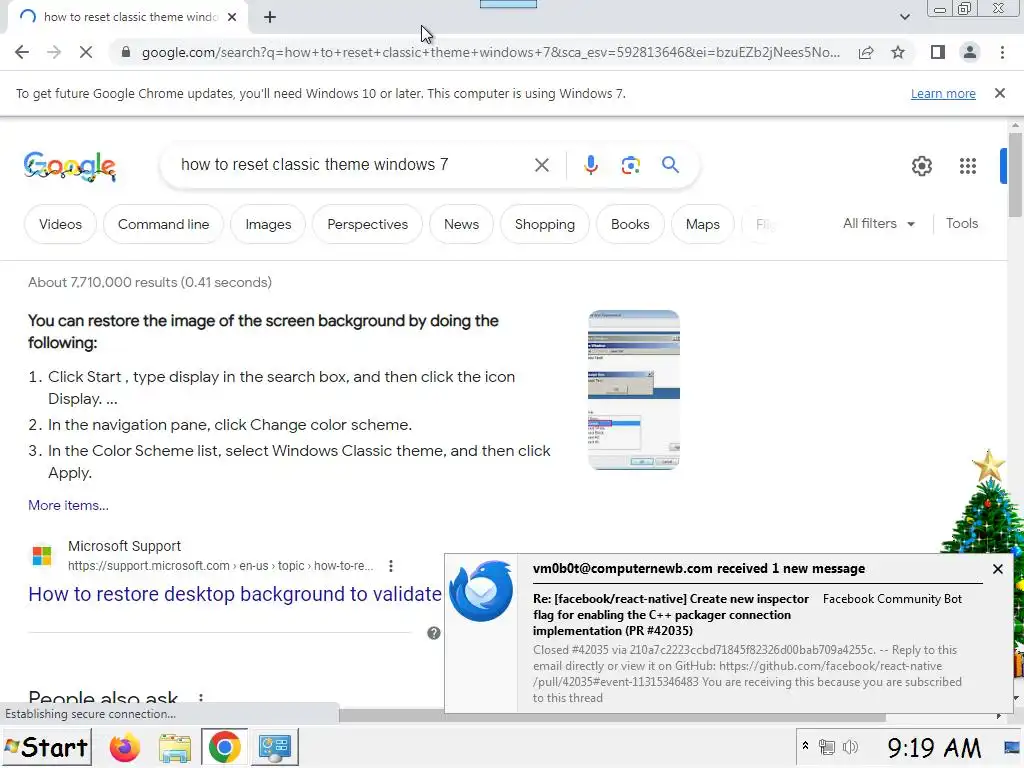Close the Thunderbird new message notification
Screen dimensions: 1024x768
click(x=997, y=569)
